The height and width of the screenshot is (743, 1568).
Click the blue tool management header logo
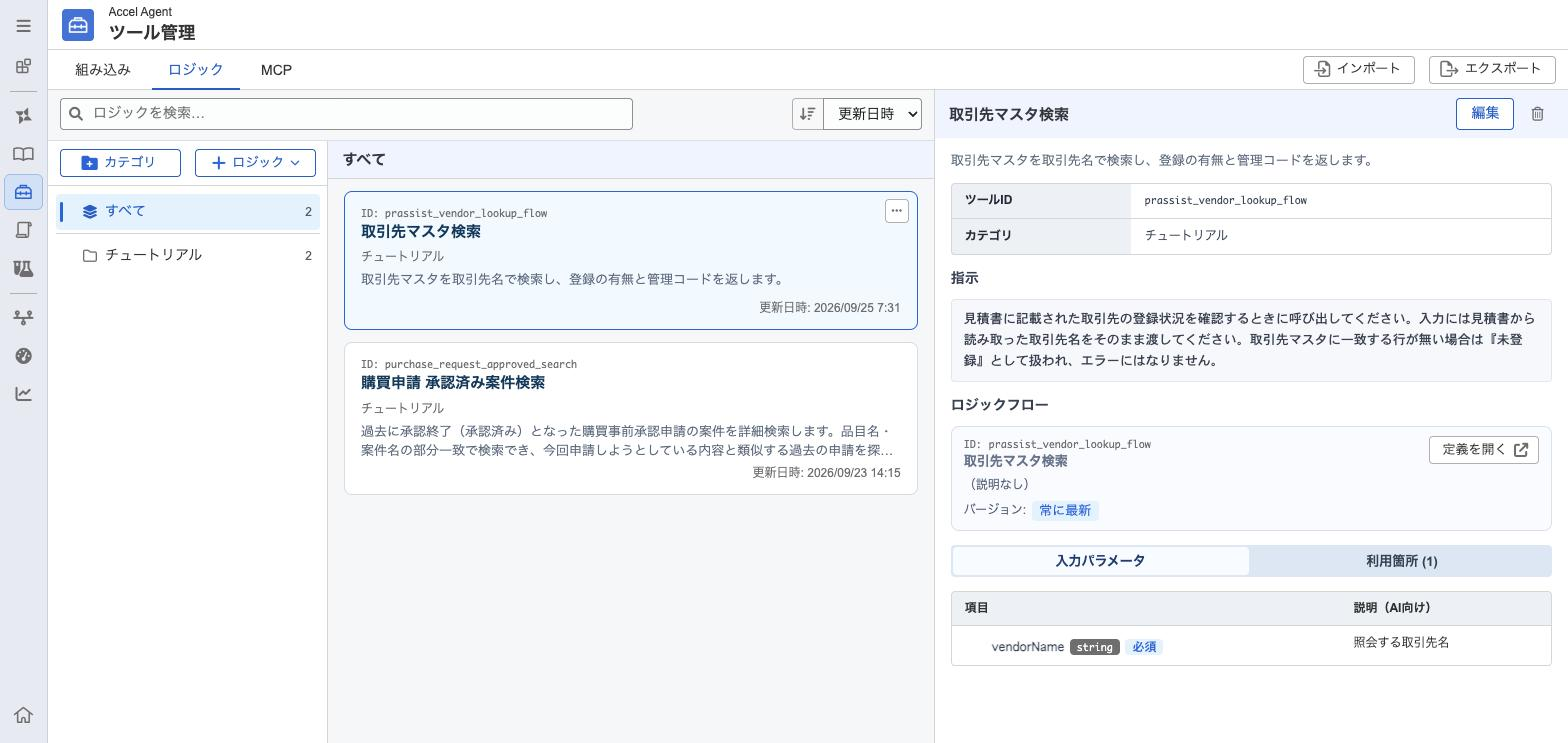point(78,25)
